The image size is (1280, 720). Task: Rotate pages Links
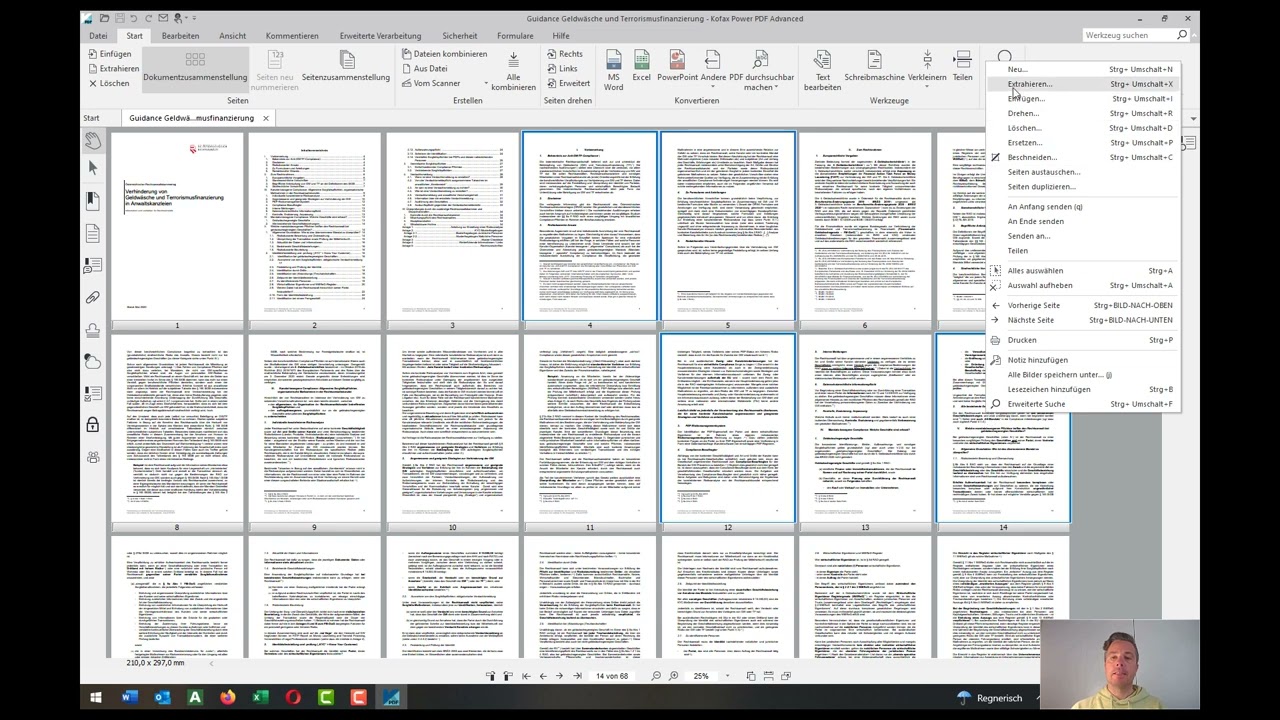[x=562, y=69]
